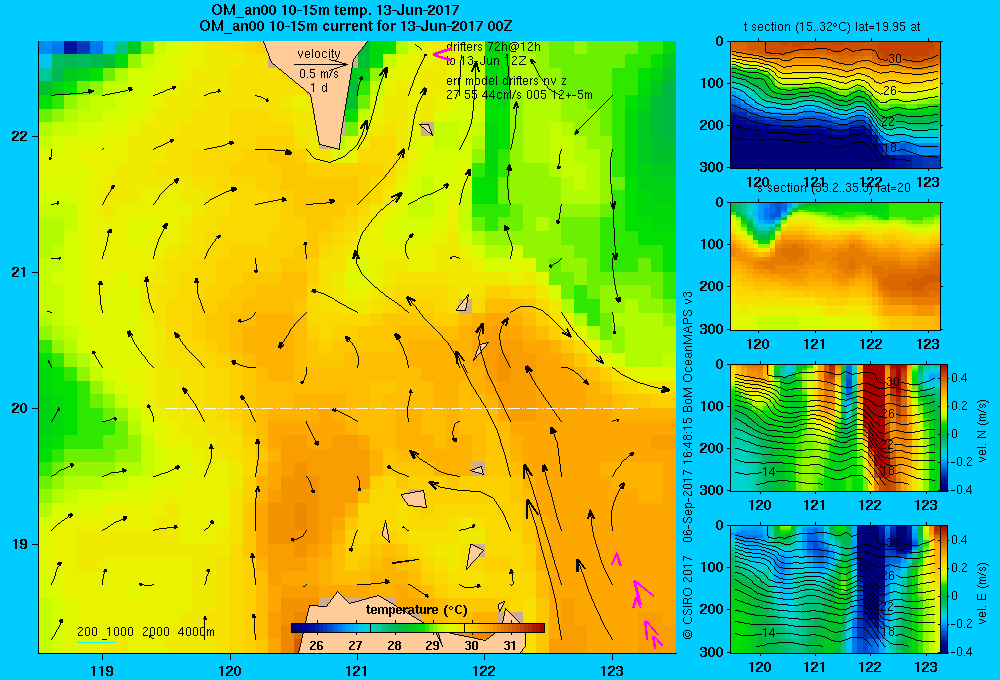This screenshot has height=680, width=1000.
Task: Click the magenta drifter marker beside the drifters text
Action: pyautogui.click(x=441, y=54)
